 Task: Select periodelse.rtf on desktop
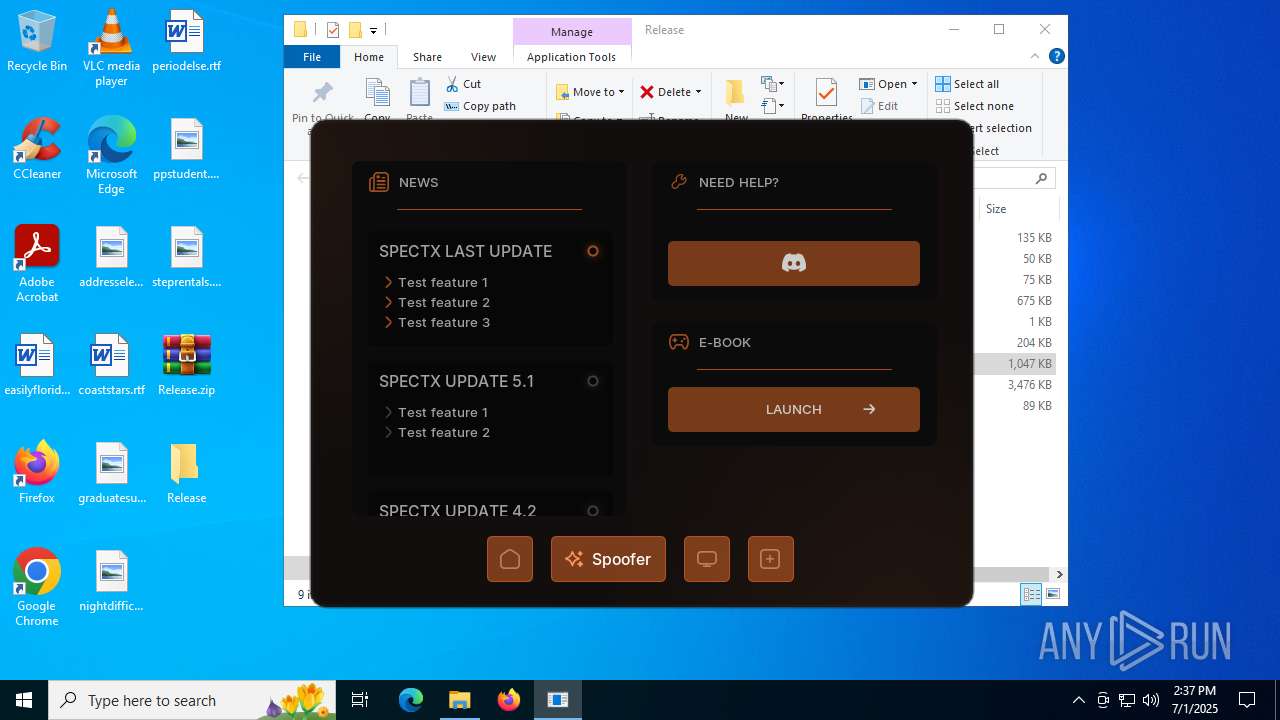(186, 41)
